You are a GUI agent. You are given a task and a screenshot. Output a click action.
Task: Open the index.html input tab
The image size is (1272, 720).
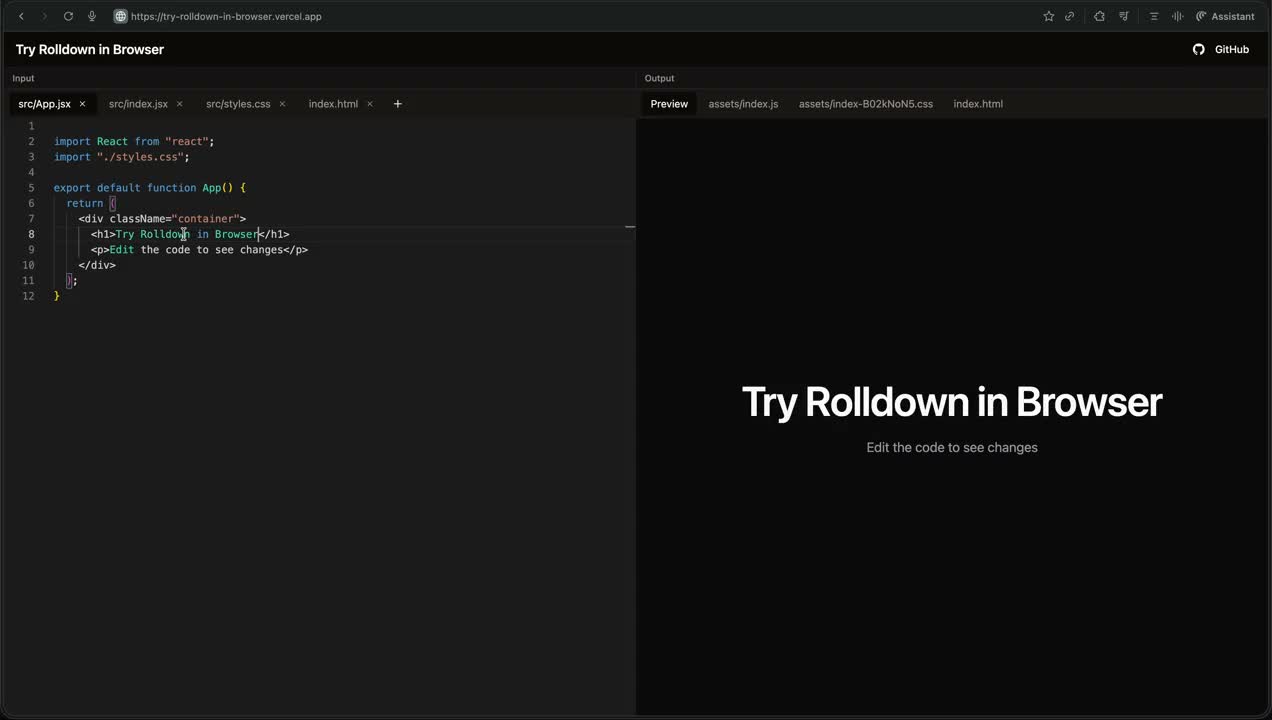[333, 104]
